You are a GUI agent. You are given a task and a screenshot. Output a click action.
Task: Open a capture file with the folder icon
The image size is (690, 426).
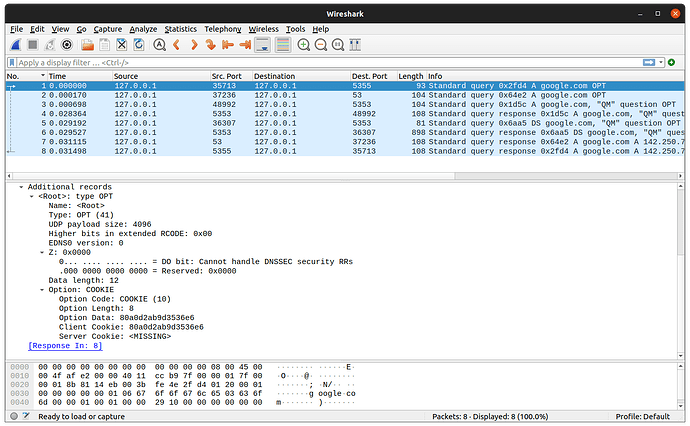88,45
